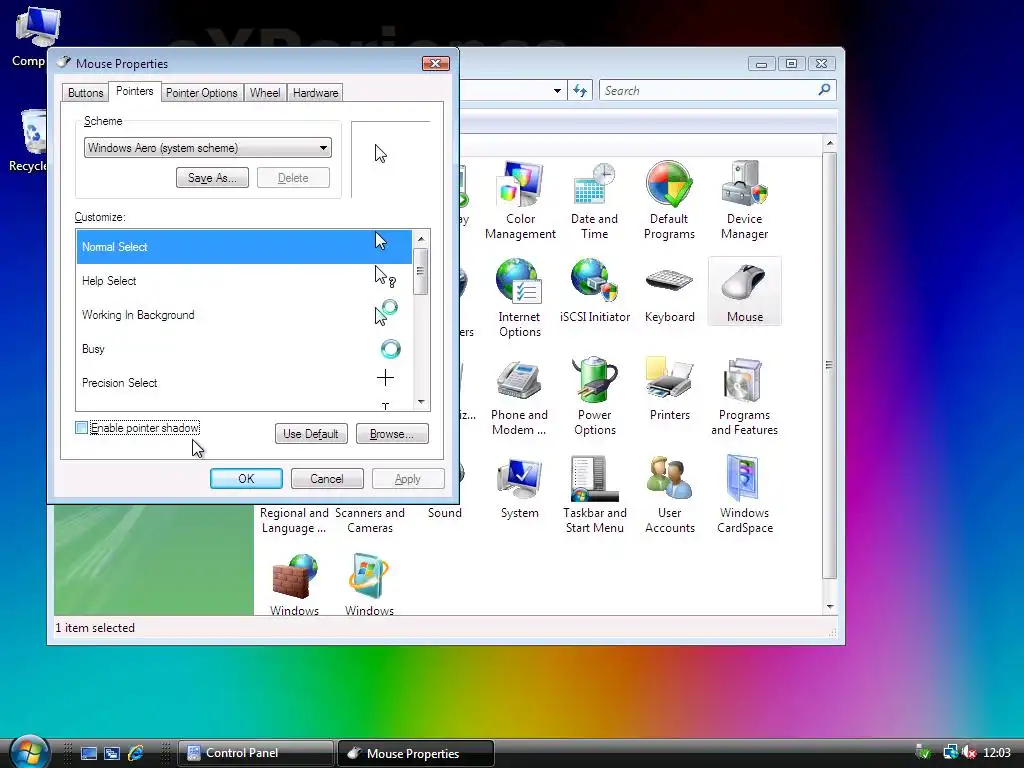Open the Printers icon
Viewport: 1024px width, 768px height.
coord(669,389)
